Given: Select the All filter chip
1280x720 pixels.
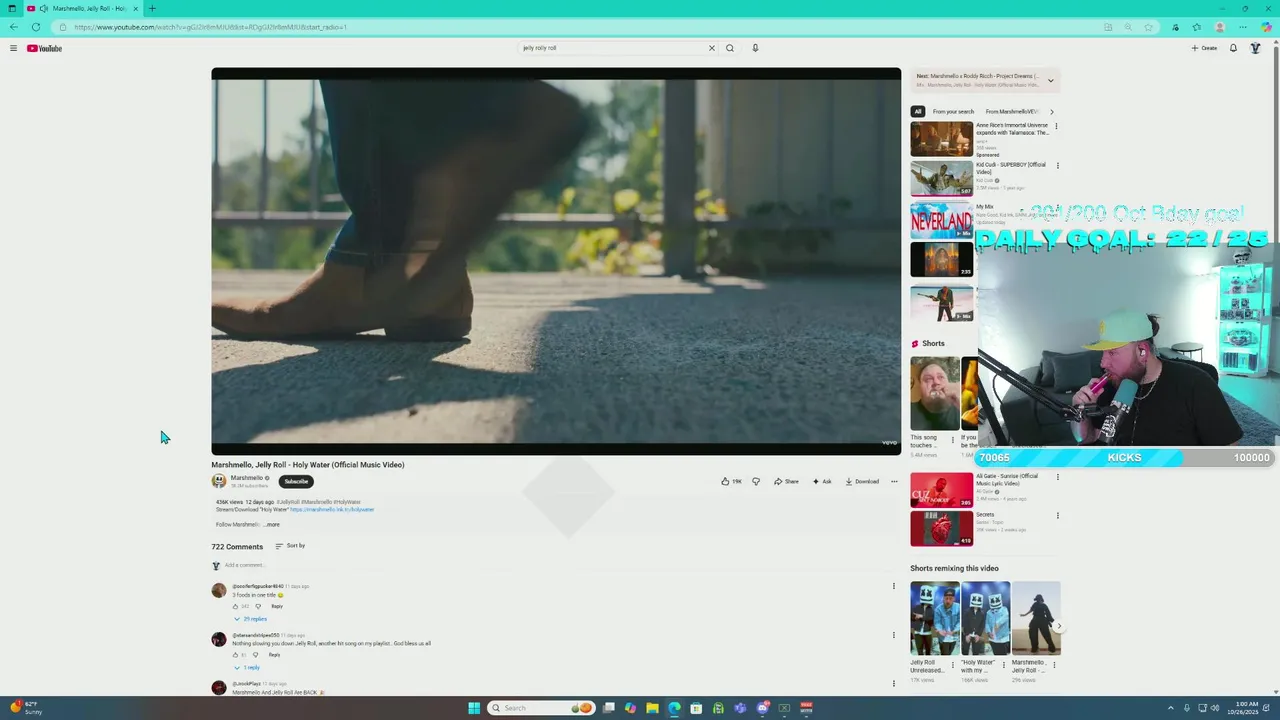Looking at the screenshot, I should tap(918, 111).
